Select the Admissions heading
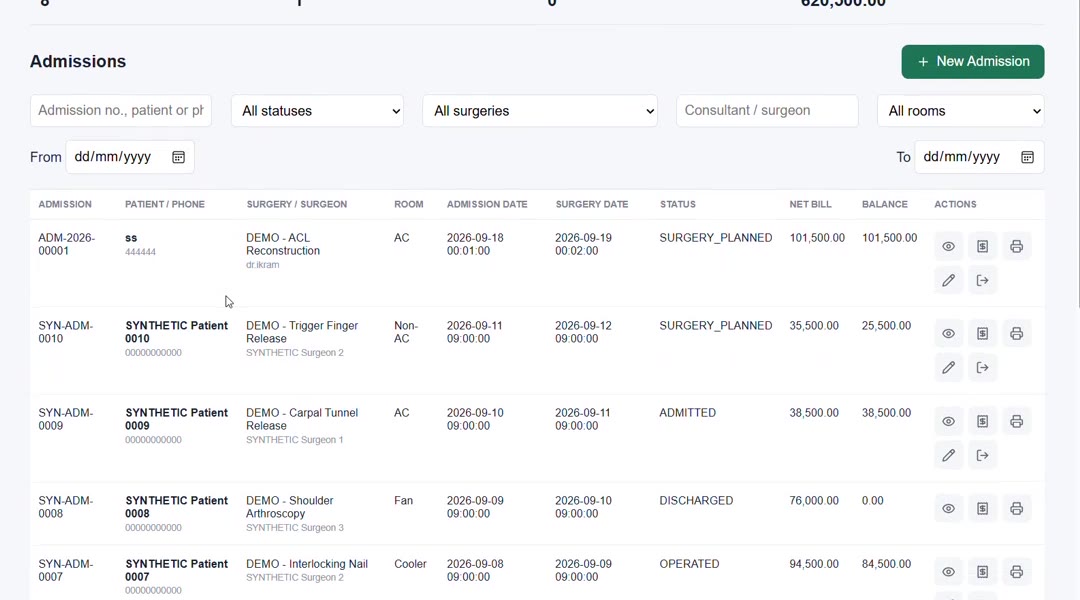 pyautogui.click(x=78, y=61)
